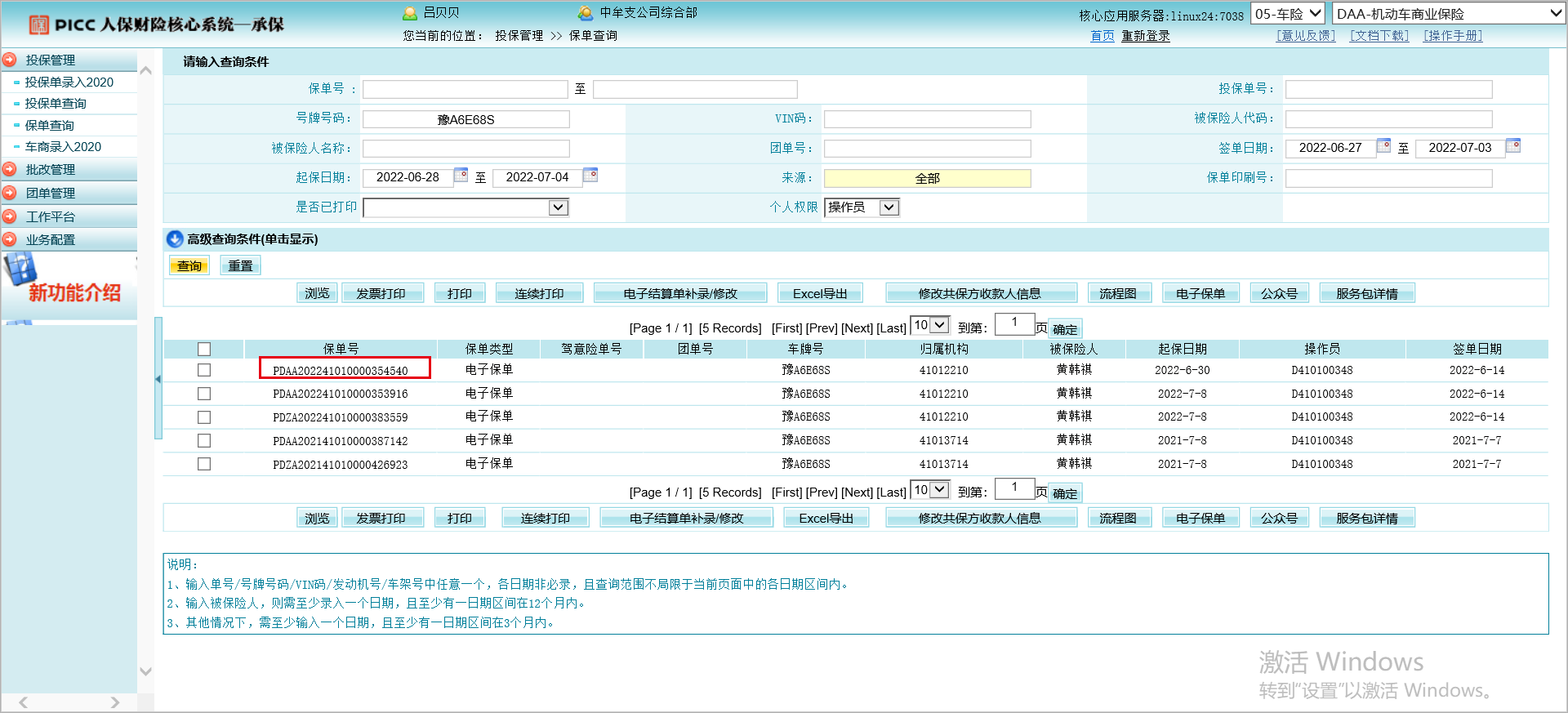The height and width of the screenshot is (713, 1568).
Task: Click the yellow 来源 field showing 全部
Action: pyautogui.click(x=927, y=178)
